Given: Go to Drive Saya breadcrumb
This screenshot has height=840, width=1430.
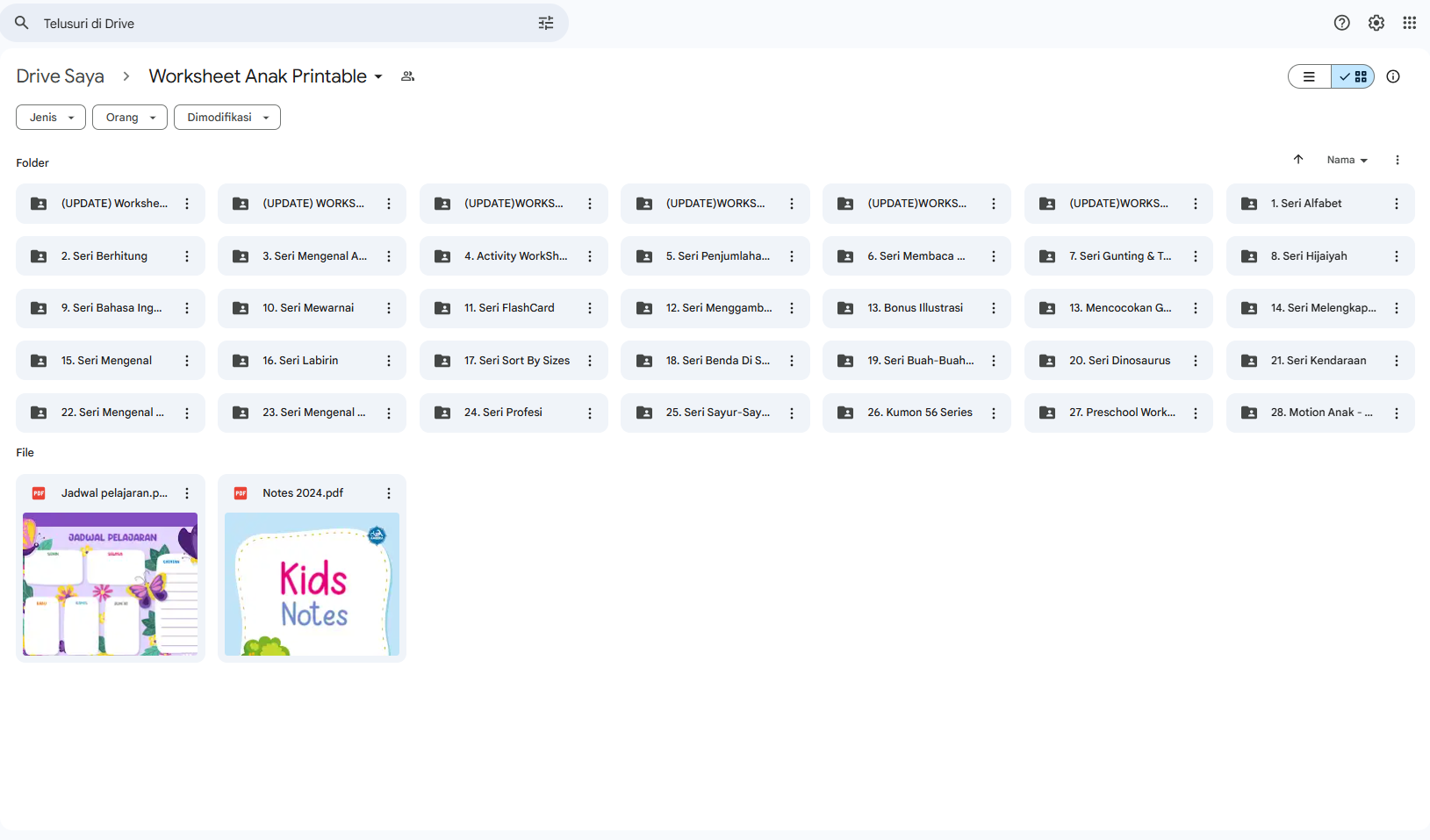Looking at the screenshot, I should pyautogui.click(x=60, y=76).
